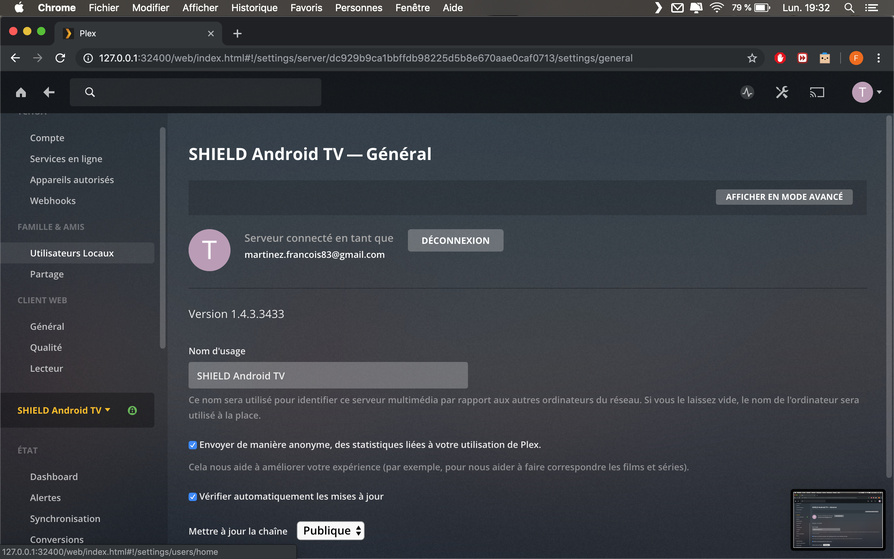Bookmark page with the star icon
Screen dimensions: 894x559
pyautogui.click(x=752, y=58)
